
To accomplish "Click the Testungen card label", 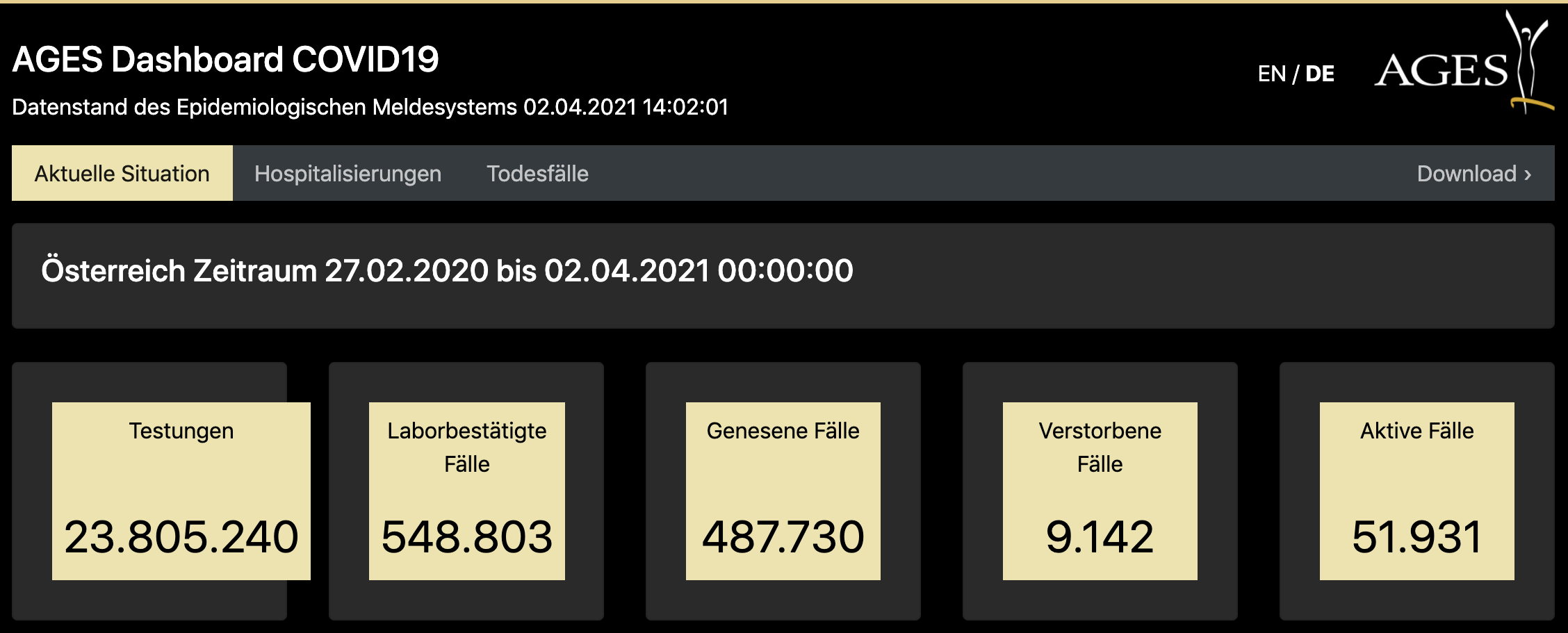I will 181,431.
